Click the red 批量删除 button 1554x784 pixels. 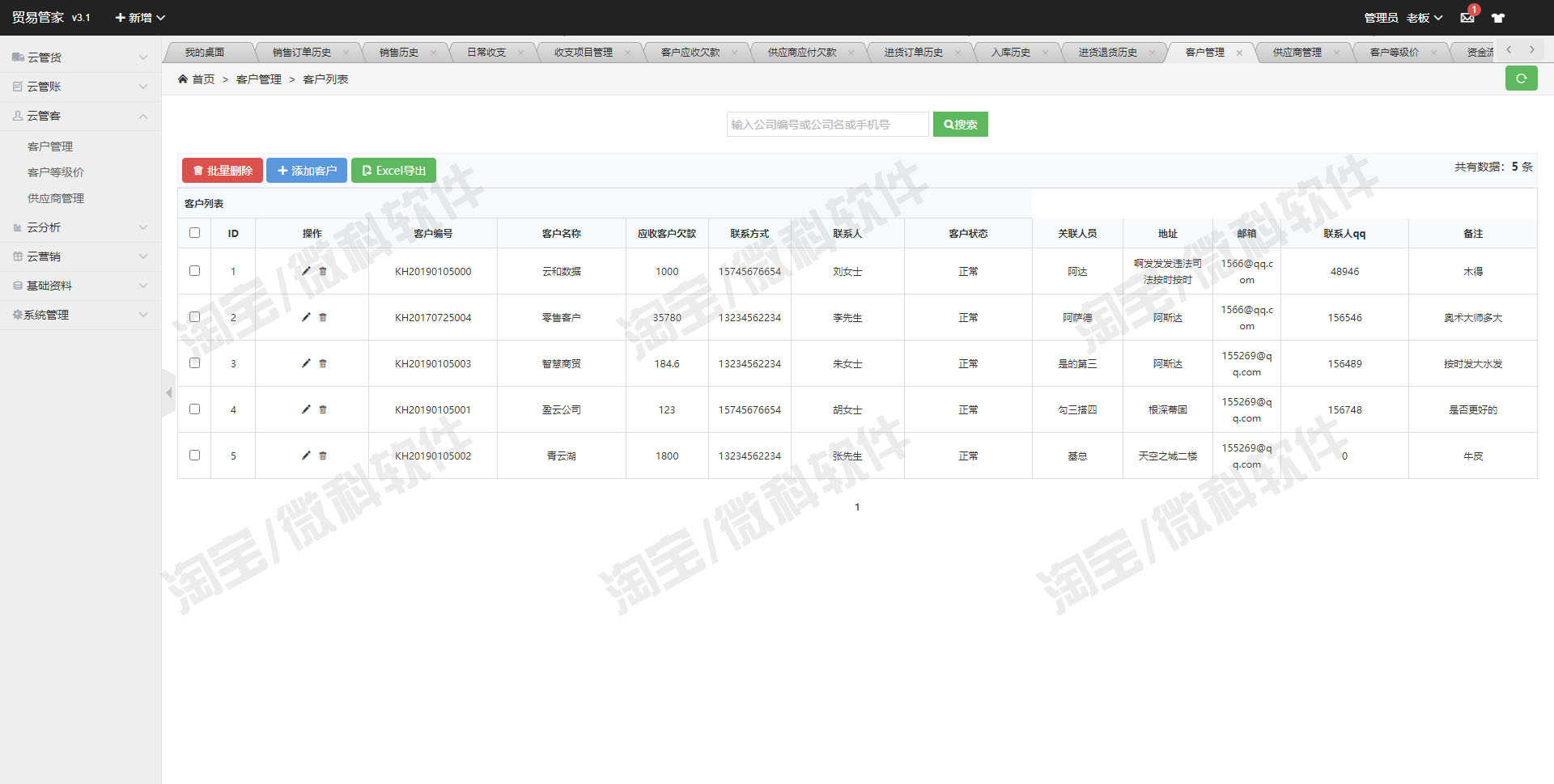[223, 171]
